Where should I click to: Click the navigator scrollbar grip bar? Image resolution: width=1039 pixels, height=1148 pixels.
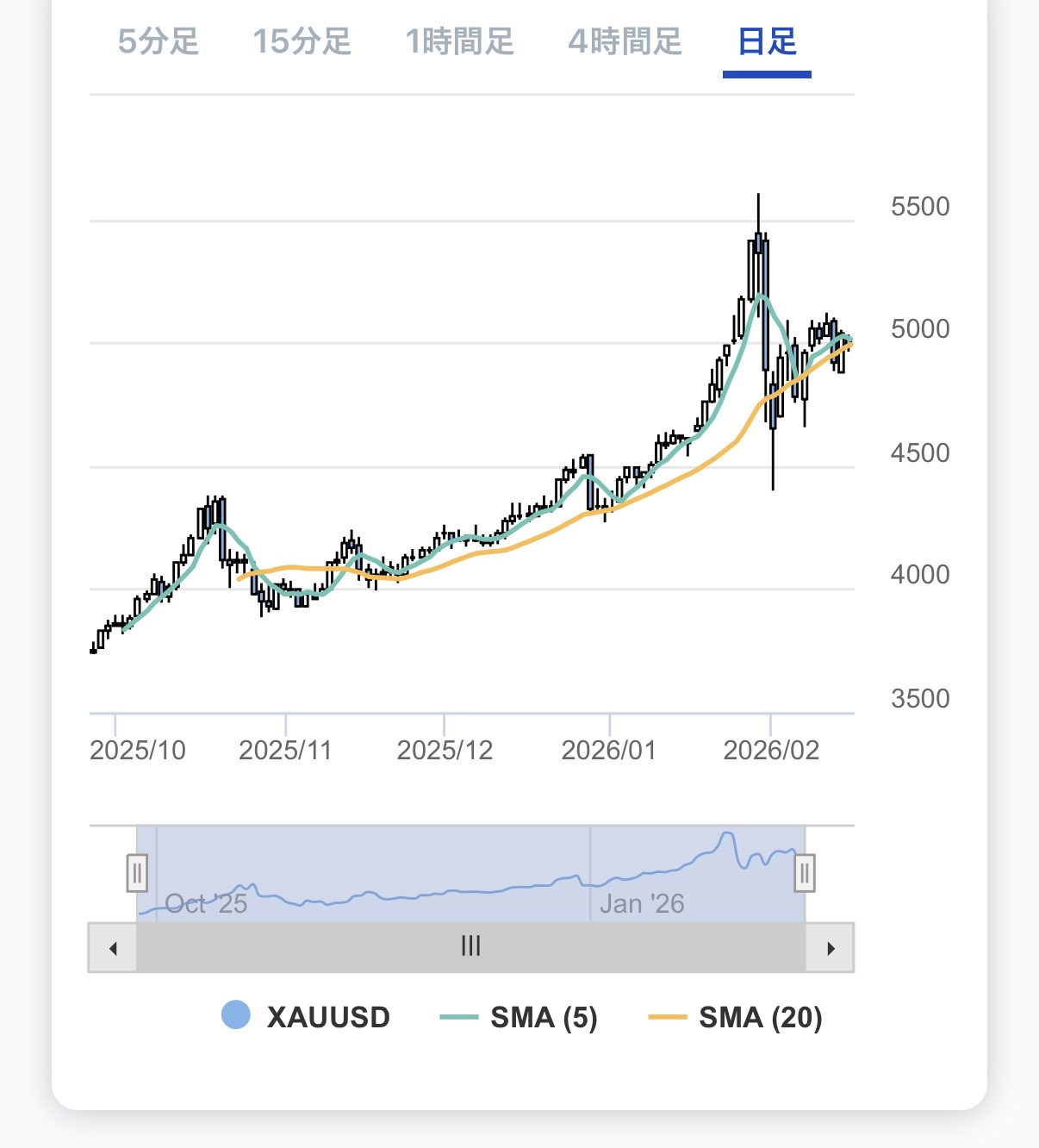coord(470,946)
